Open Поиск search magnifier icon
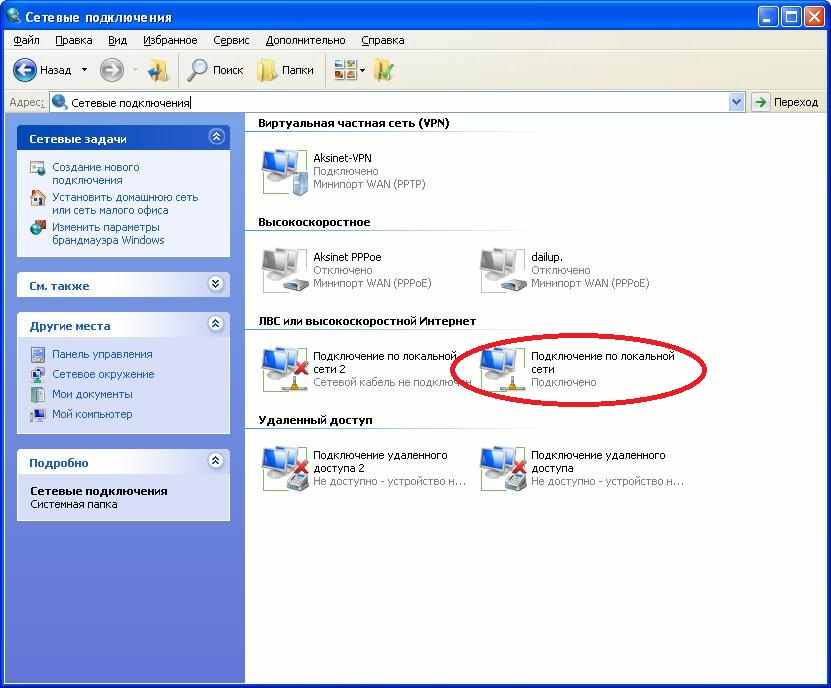Image resolution: width=831 pixels, height=688 pixels. point(197,70)
